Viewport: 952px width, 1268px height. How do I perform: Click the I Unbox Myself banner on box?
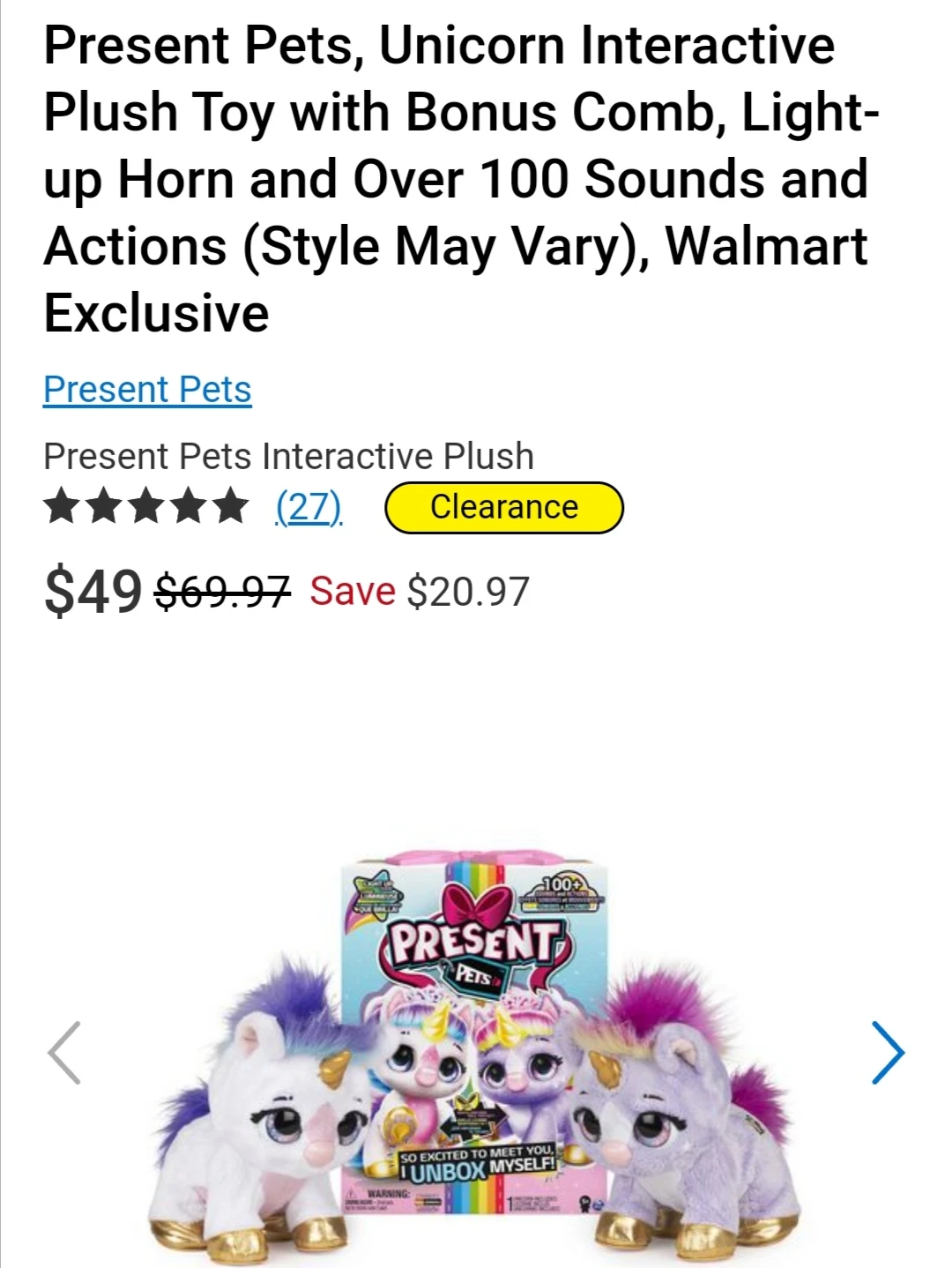(478, 1164)
